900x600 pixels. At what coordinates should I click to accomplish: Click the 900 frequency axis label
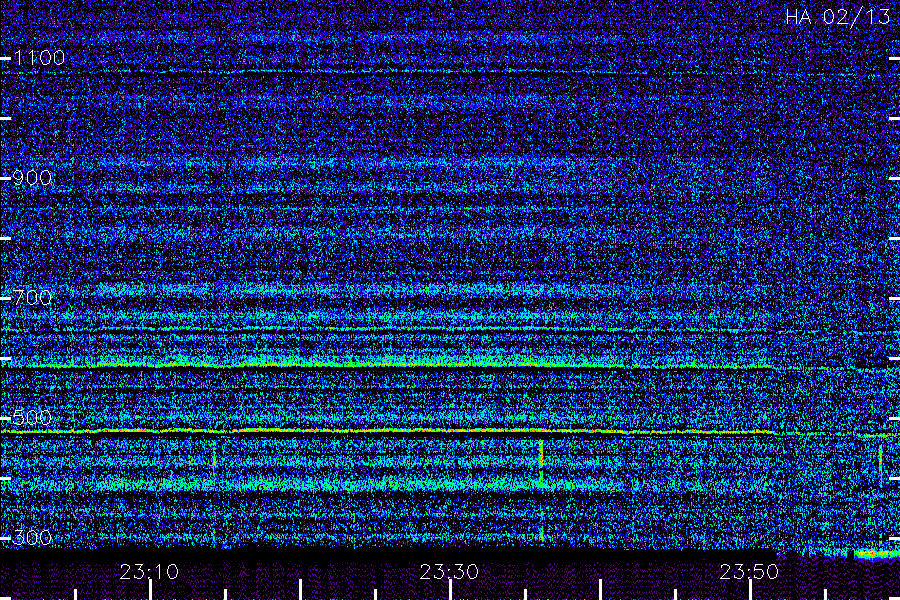click(32, 178)
